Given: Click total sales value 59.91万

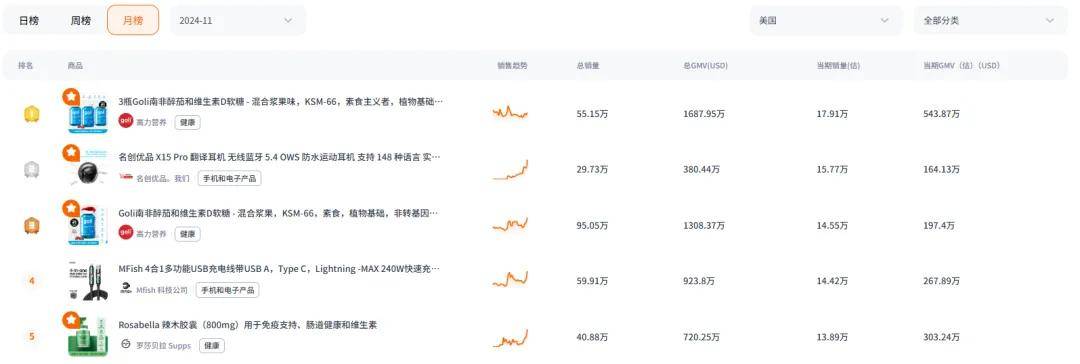Looking at the screenshot, I should [592, 281].
